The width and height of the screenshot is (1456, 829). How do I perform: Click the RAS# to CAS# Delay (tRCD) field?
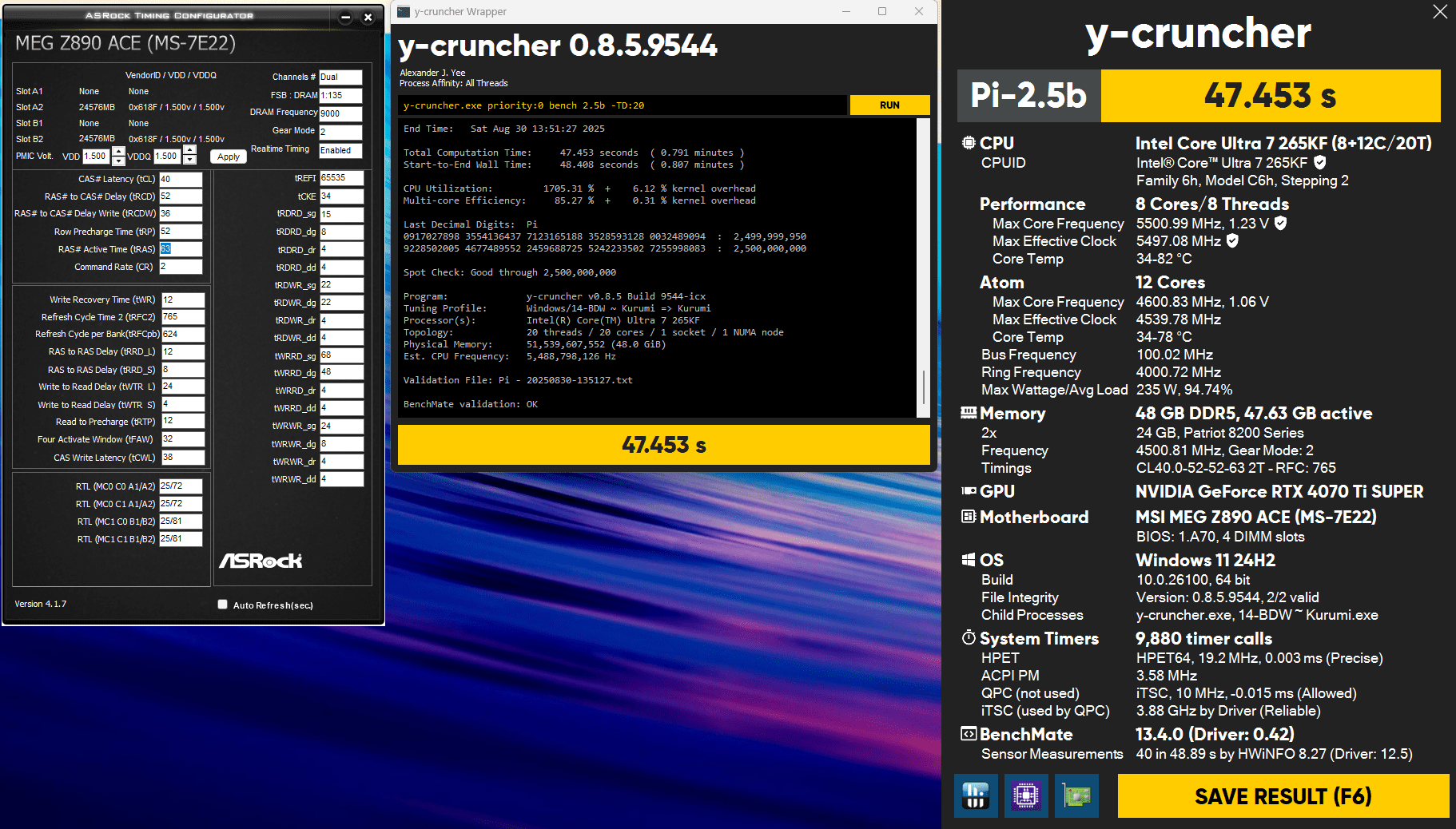tap(181, 196)
